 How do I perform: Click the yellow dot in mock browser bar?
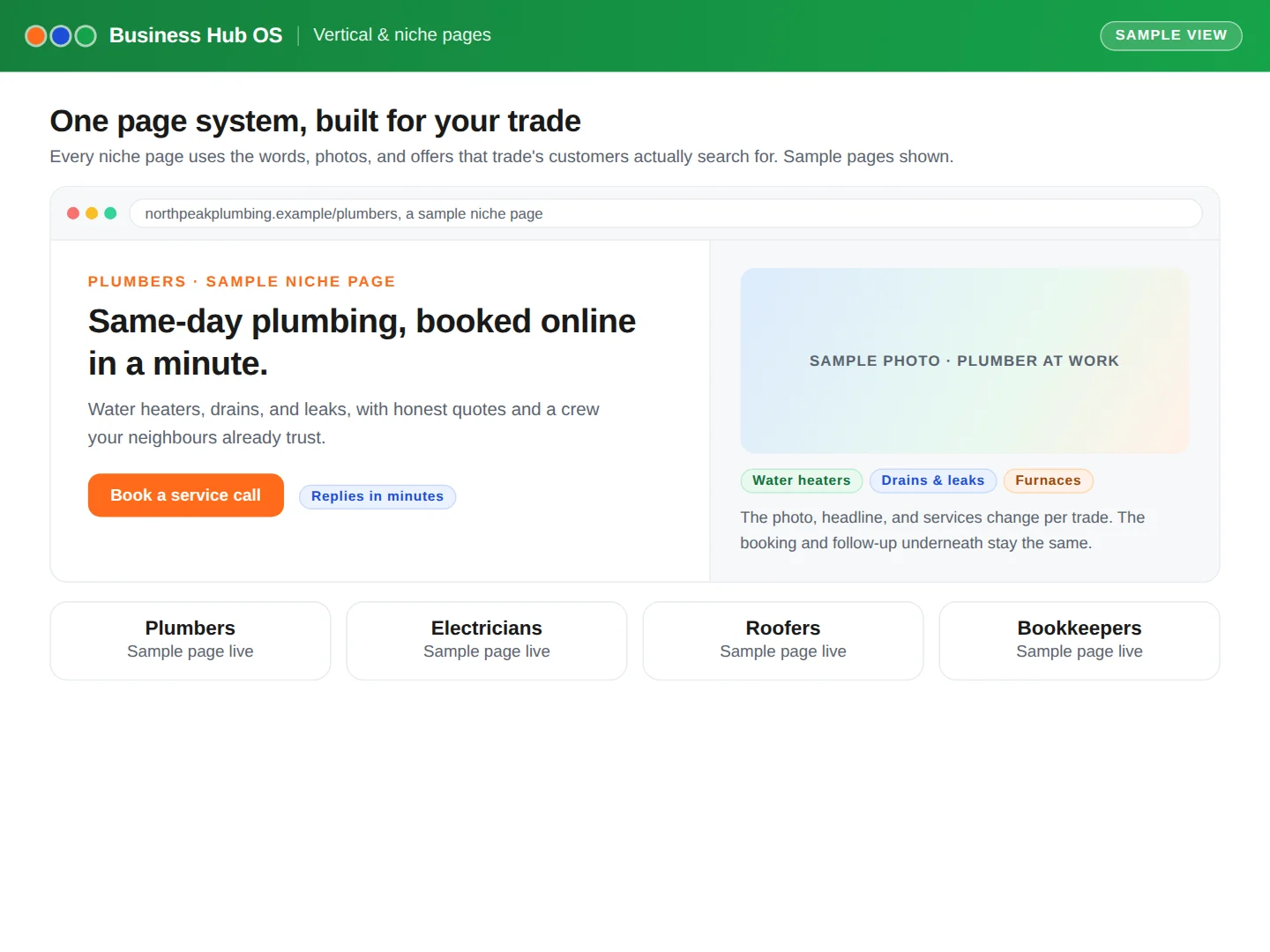[x=92, y=213]
